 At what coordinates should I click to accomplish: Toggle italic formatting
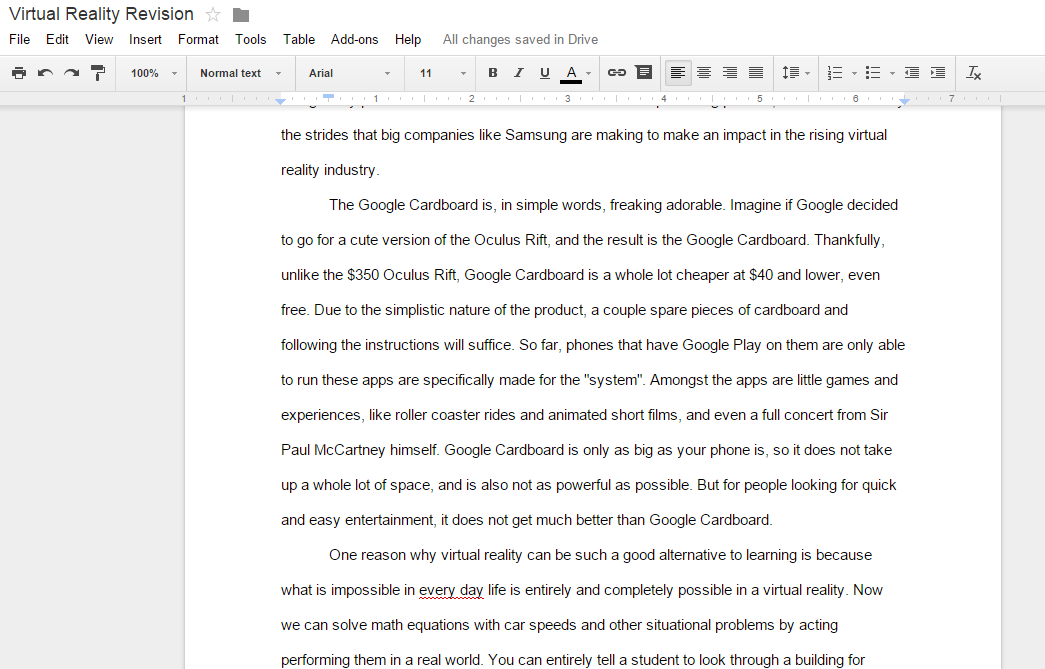click(519, 73)
